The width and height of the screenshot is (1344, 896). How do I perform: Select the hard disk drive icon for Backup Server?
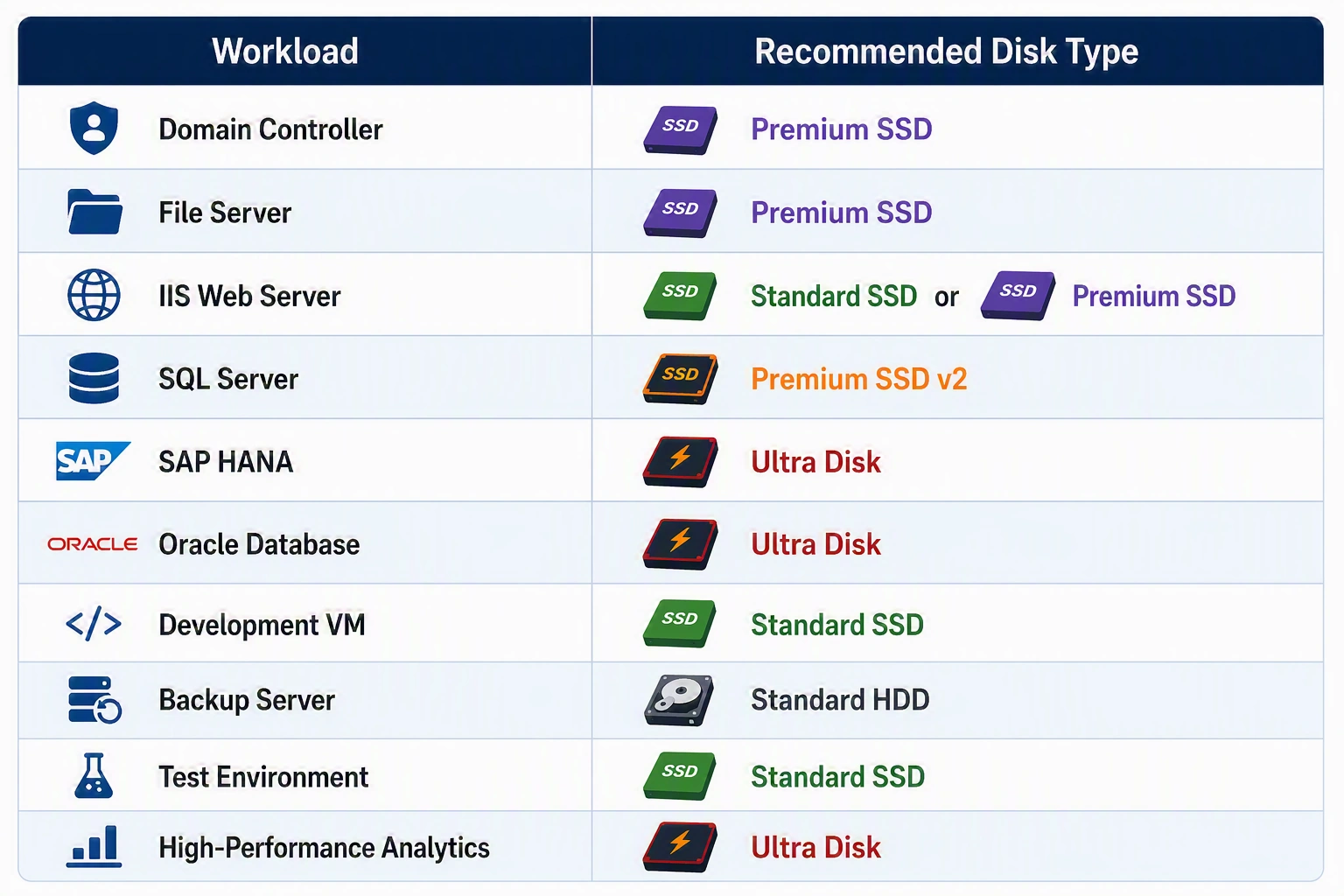point(679,700)
